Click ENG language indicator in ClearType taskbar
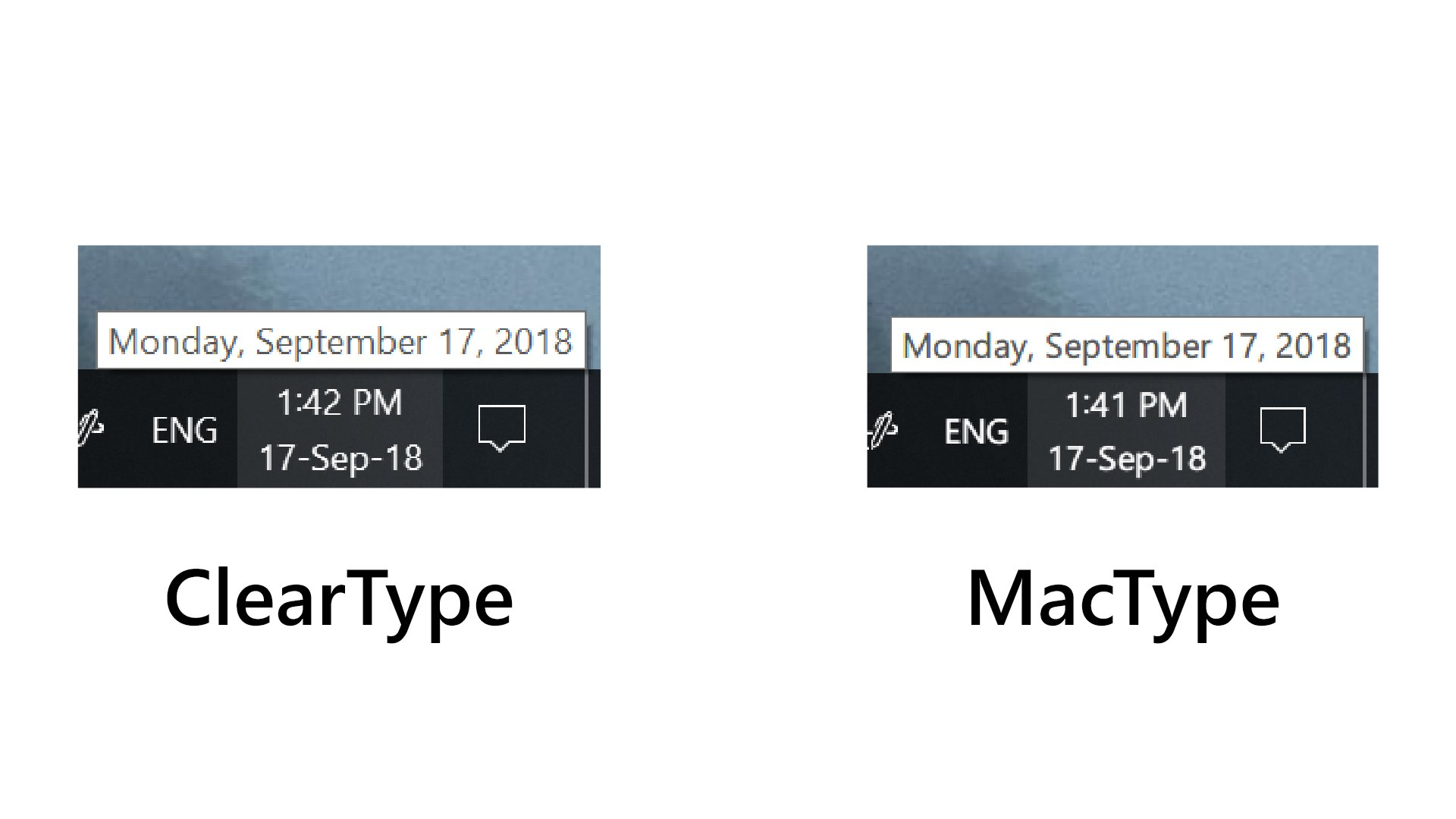This screenshot has width=1456, height=819. [184, 431]
